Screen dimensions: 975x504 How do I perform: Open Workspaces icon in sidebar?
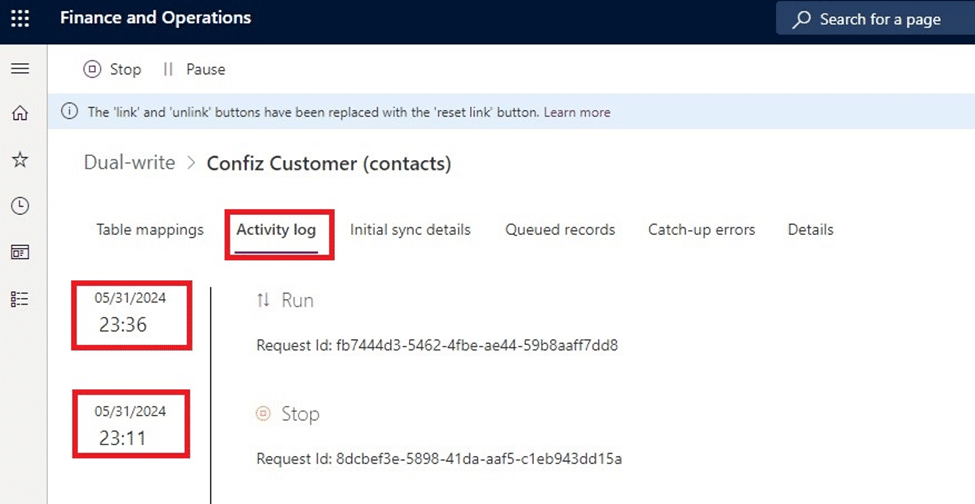(x=20, y=252)
